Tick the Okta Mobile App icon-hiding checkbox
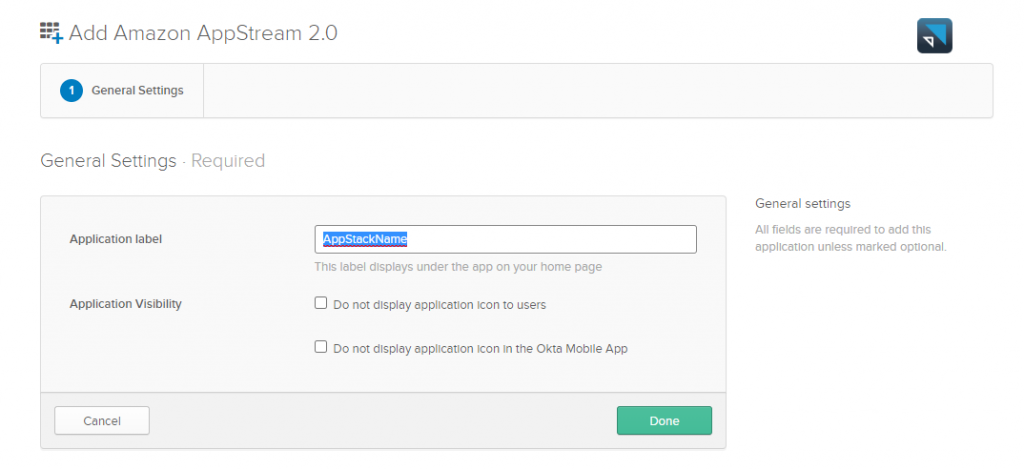 point(321,347)
